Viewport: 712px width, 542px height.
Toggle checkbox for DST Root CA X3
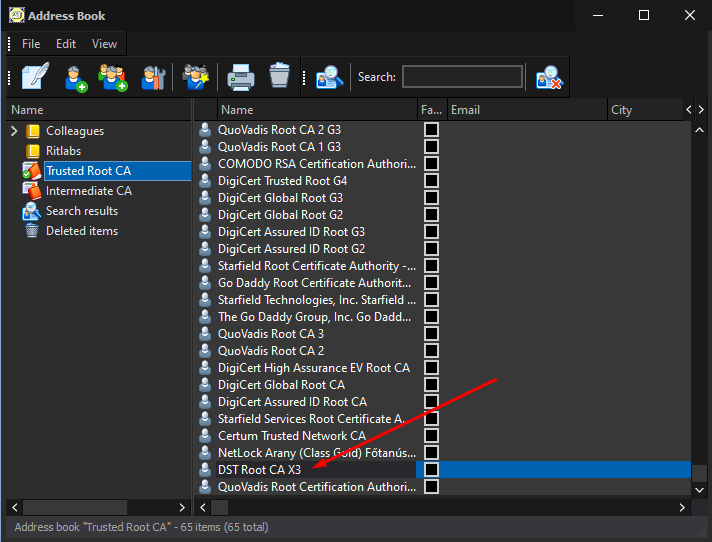click(431, 470)
